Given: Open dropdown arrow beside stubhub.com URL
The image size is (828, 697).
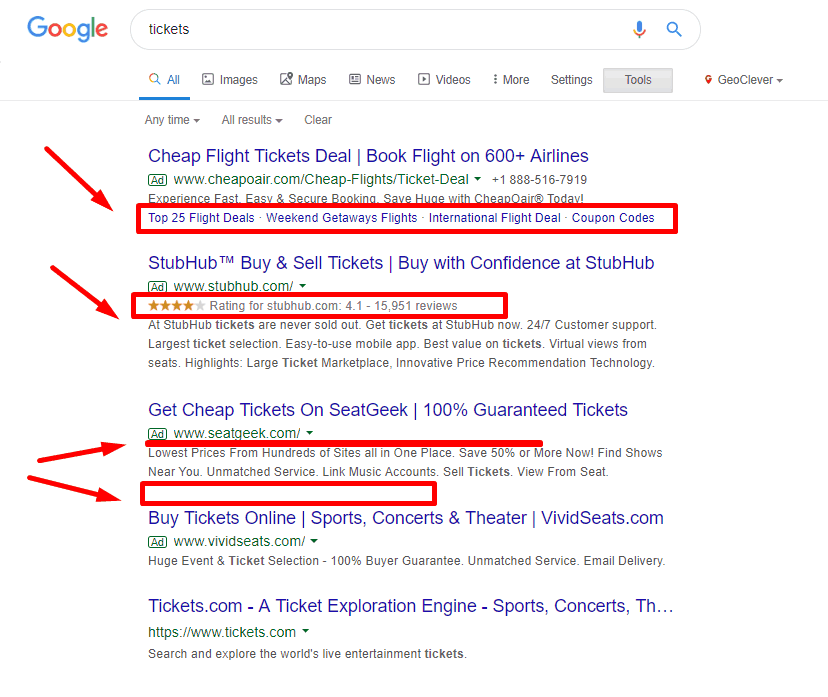Looking at the screenshot, I should [x=303, y=286].
